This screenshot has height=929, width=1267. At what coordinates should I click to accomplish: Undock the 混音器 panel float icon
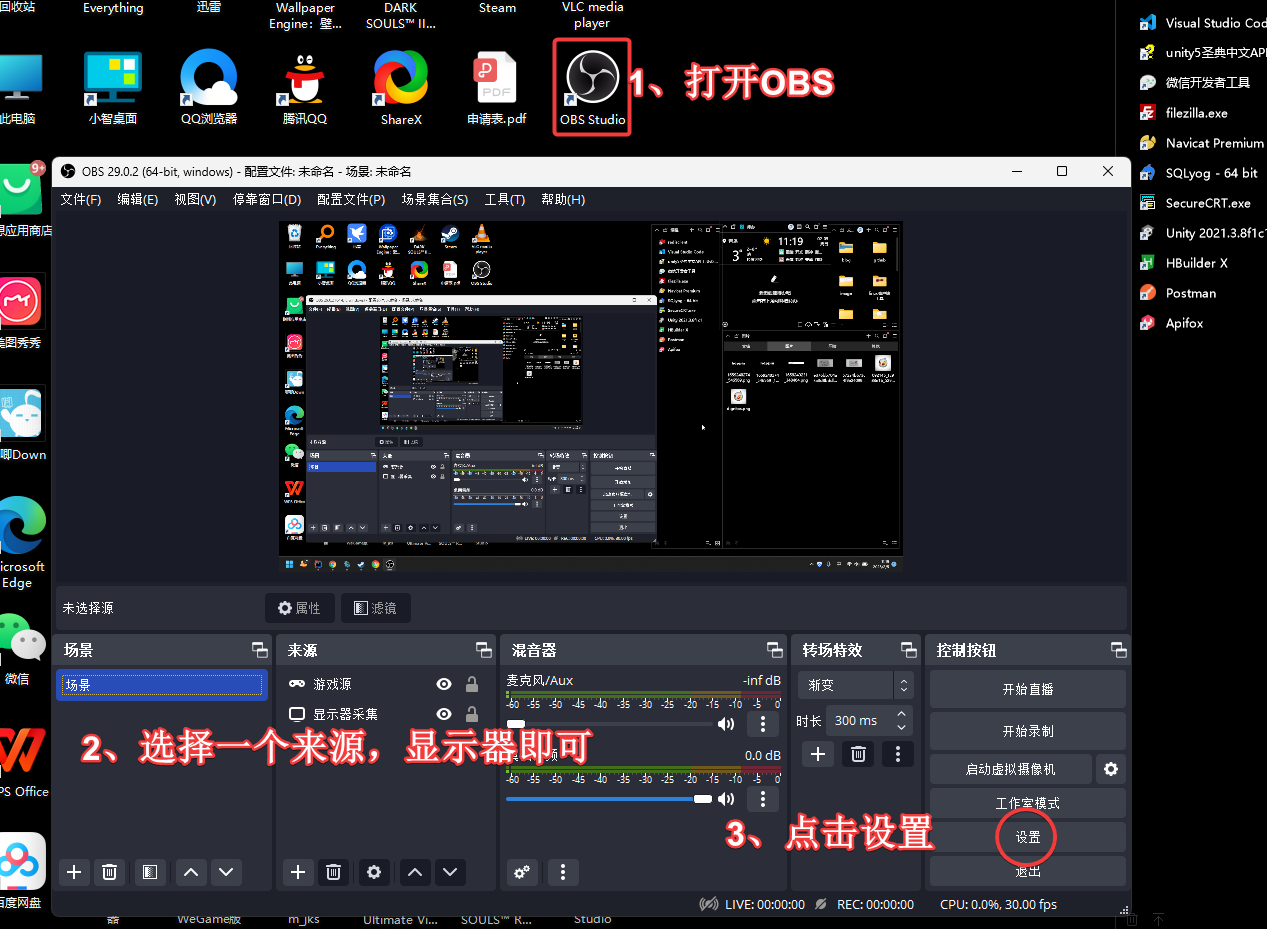click(x=774, y=650)
